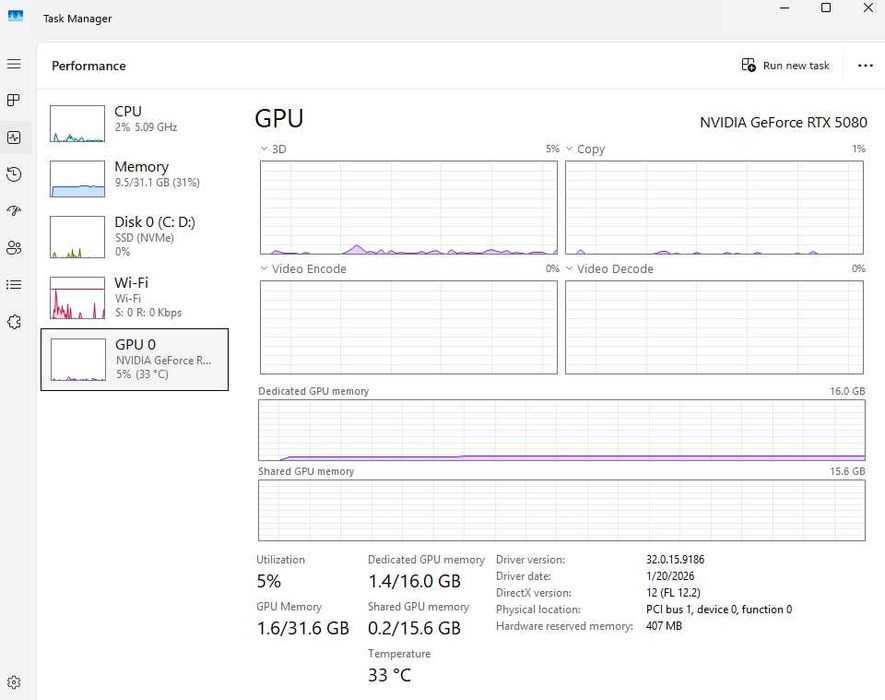Click the CPU usage mini graph
This screenshot has width=885, height=700.
pos(77,124)
